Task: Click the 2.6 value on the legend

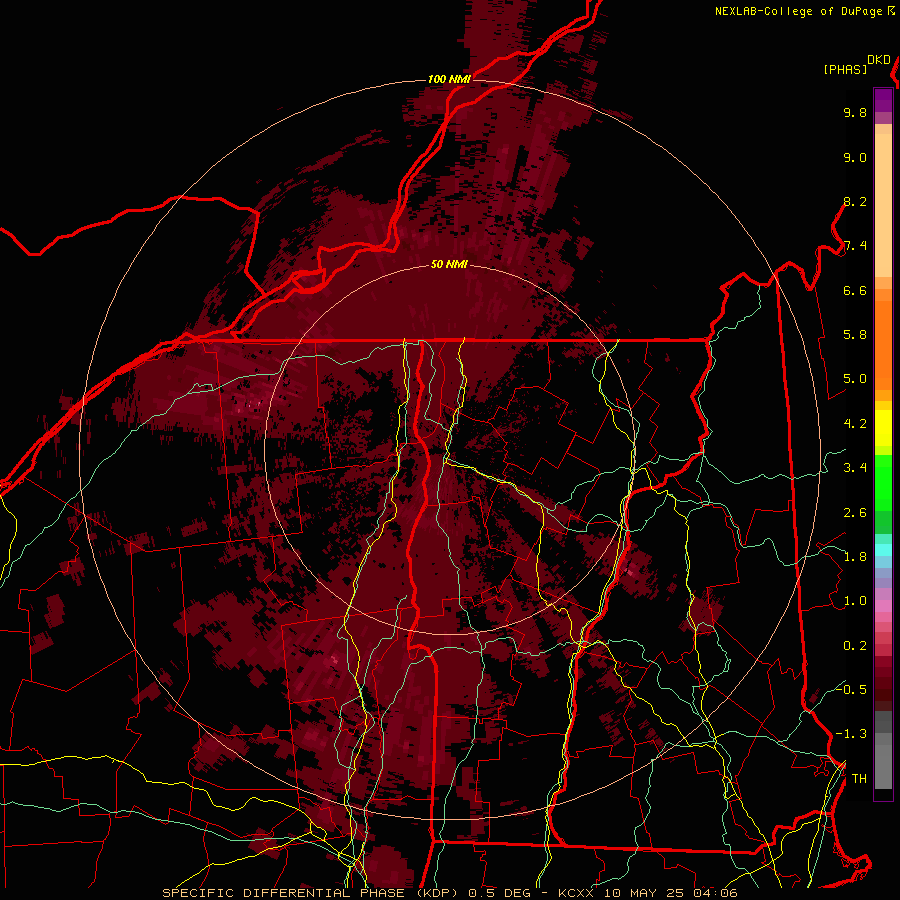Action: 855,513
